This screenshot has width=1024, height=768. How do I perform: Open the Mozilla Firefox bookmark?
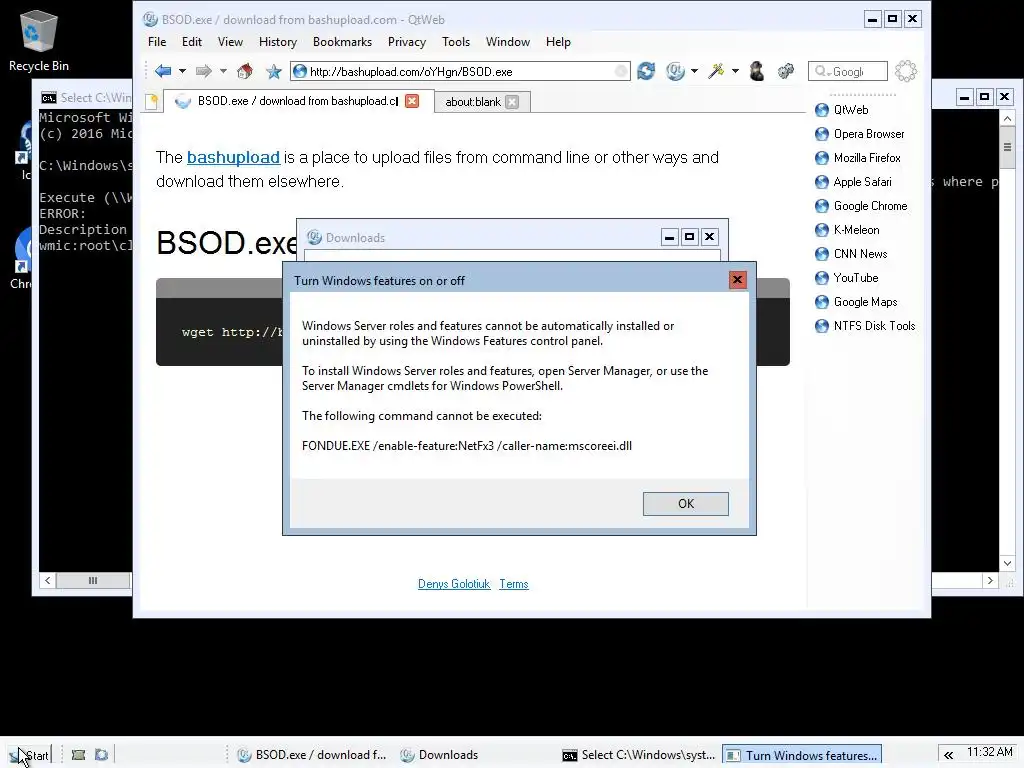point(858,158)
